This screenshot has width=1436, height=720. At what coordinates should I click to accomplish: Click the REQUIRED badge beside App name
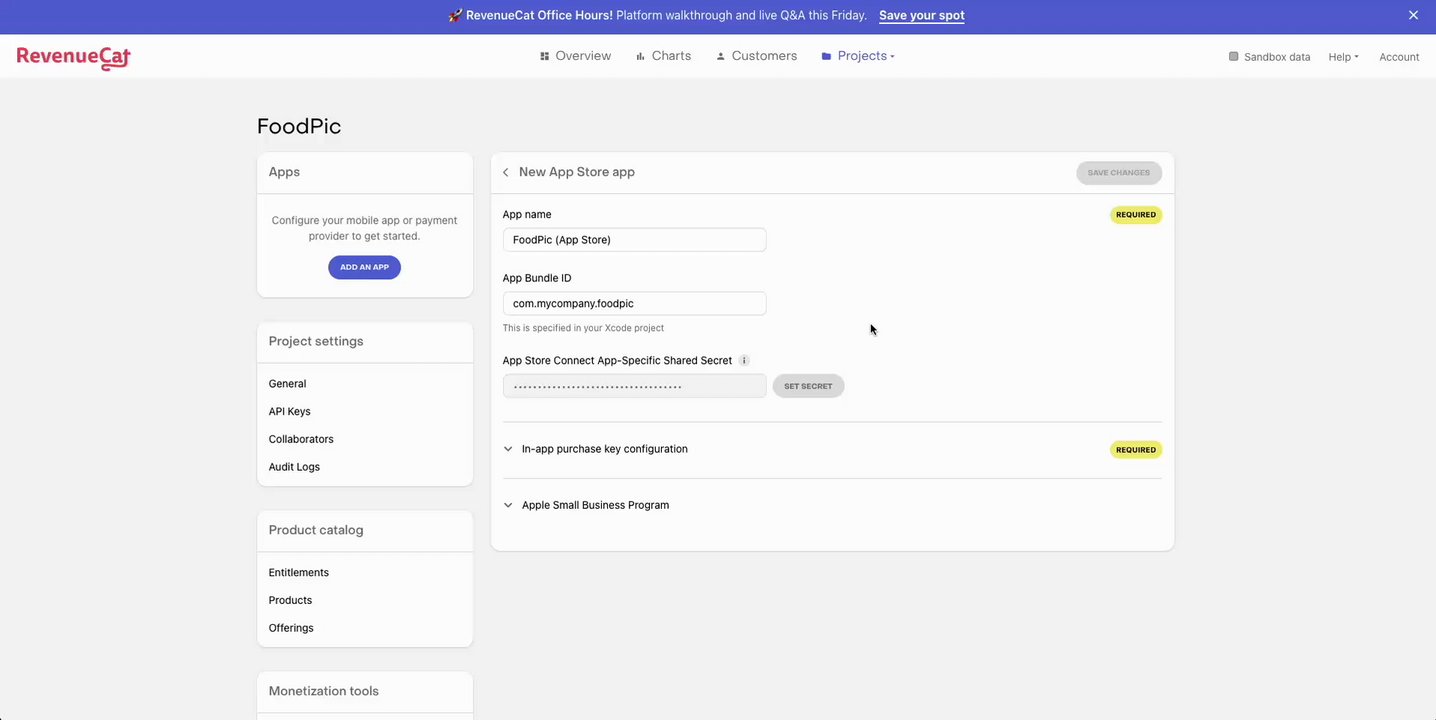pos(1136,214)
